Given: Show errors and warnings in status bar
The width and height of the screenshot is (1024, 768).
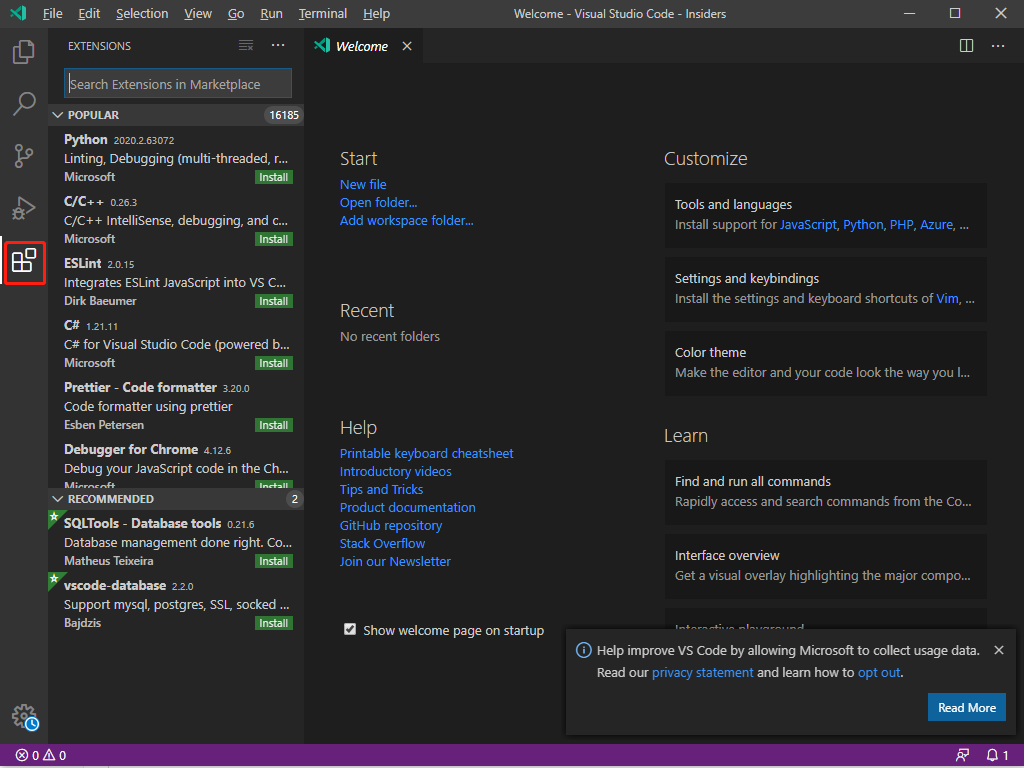Looking at the screenshot, I should (41, 756).
